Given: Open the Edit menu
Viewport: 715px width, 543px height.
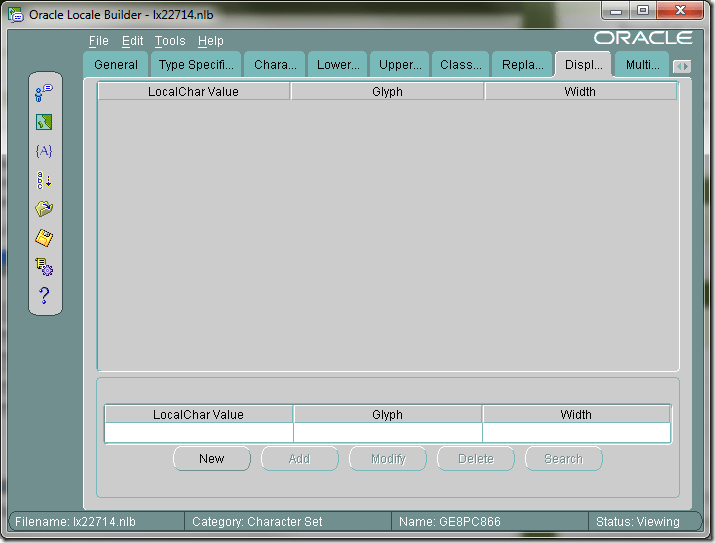Looking at the screenshot, I should pos(132,41).
